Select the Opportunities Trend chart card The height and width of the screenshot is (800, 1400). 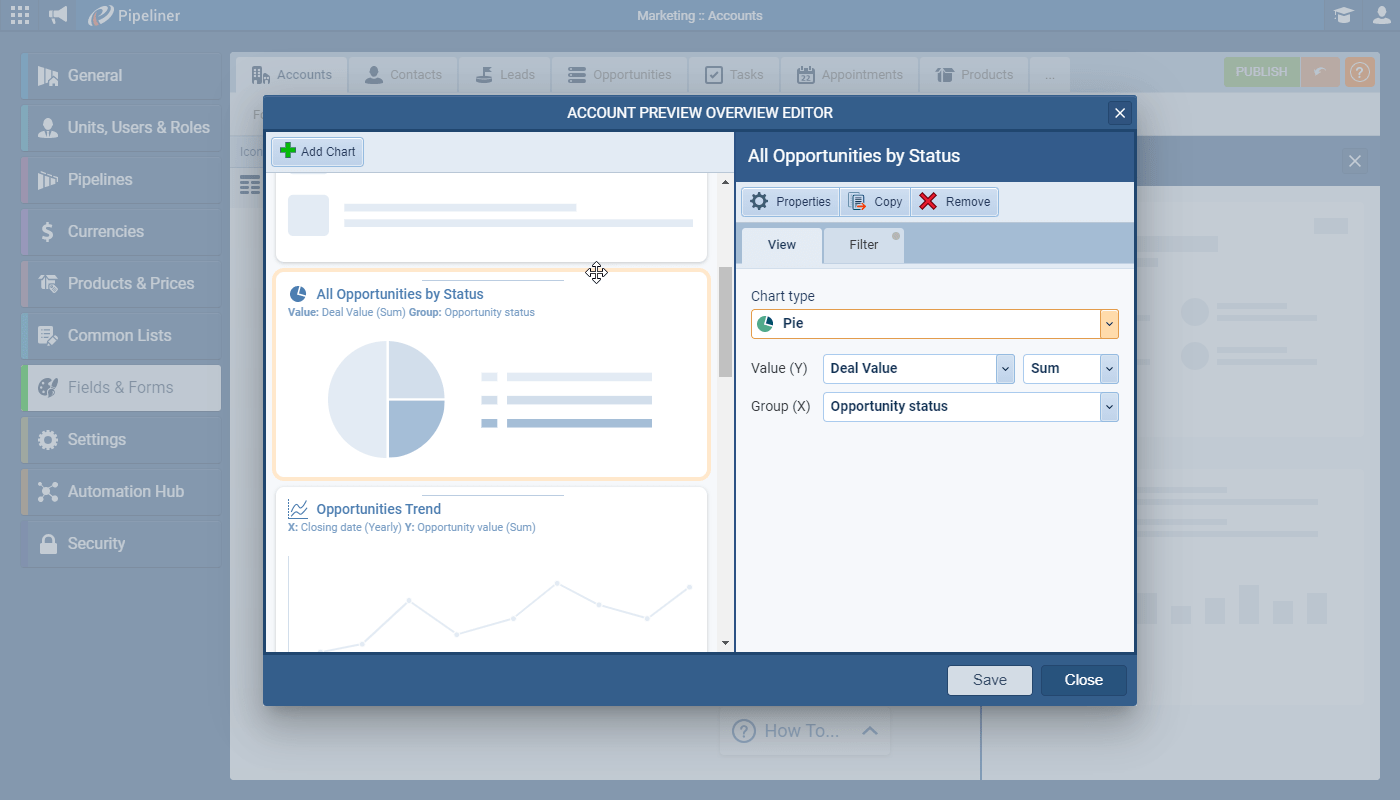491,570
